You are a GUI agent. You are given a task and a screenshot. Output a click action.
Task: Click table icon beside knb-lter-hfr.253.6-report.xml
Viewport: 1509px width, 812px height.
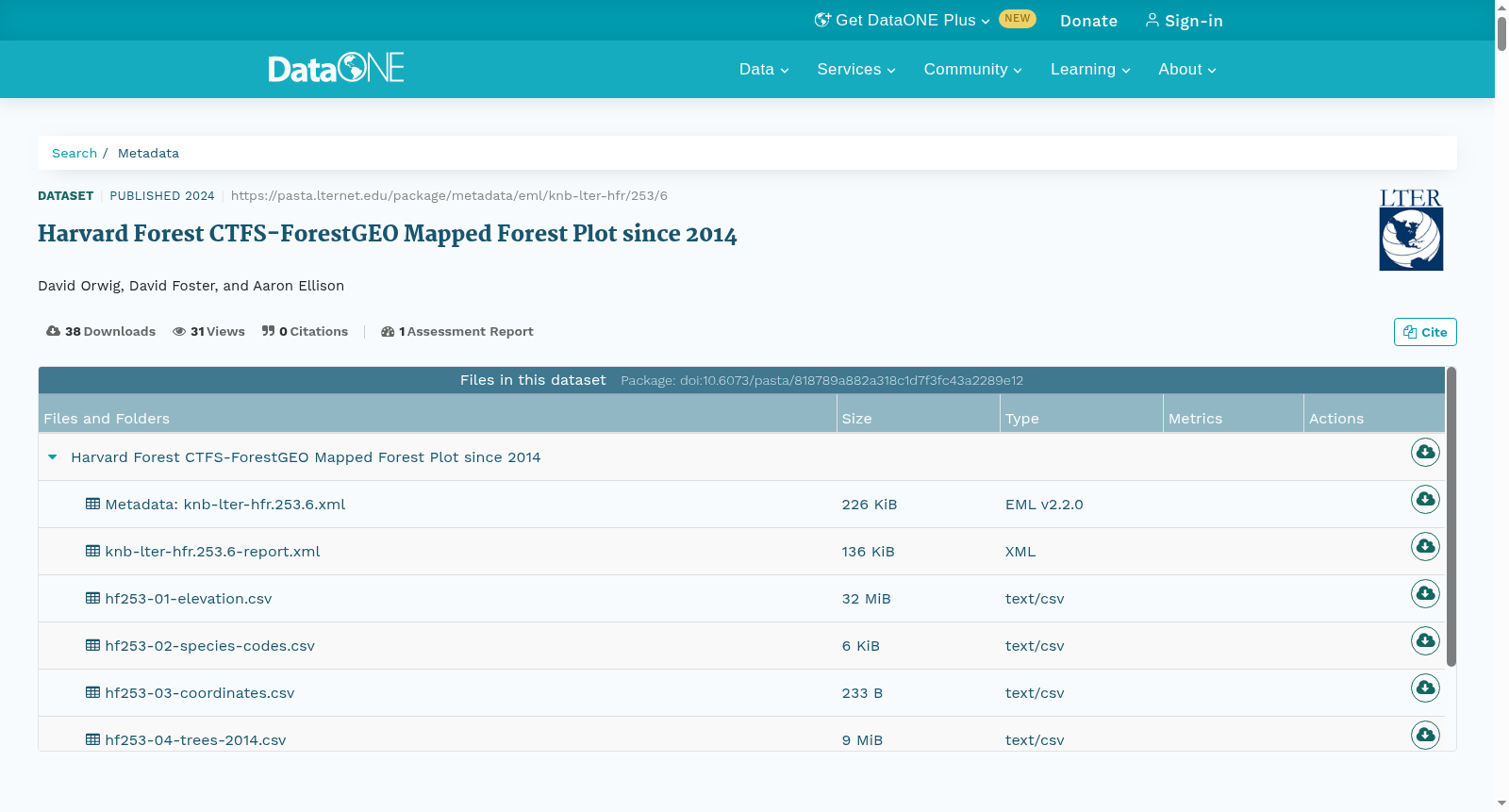click(x=92, y=551)
